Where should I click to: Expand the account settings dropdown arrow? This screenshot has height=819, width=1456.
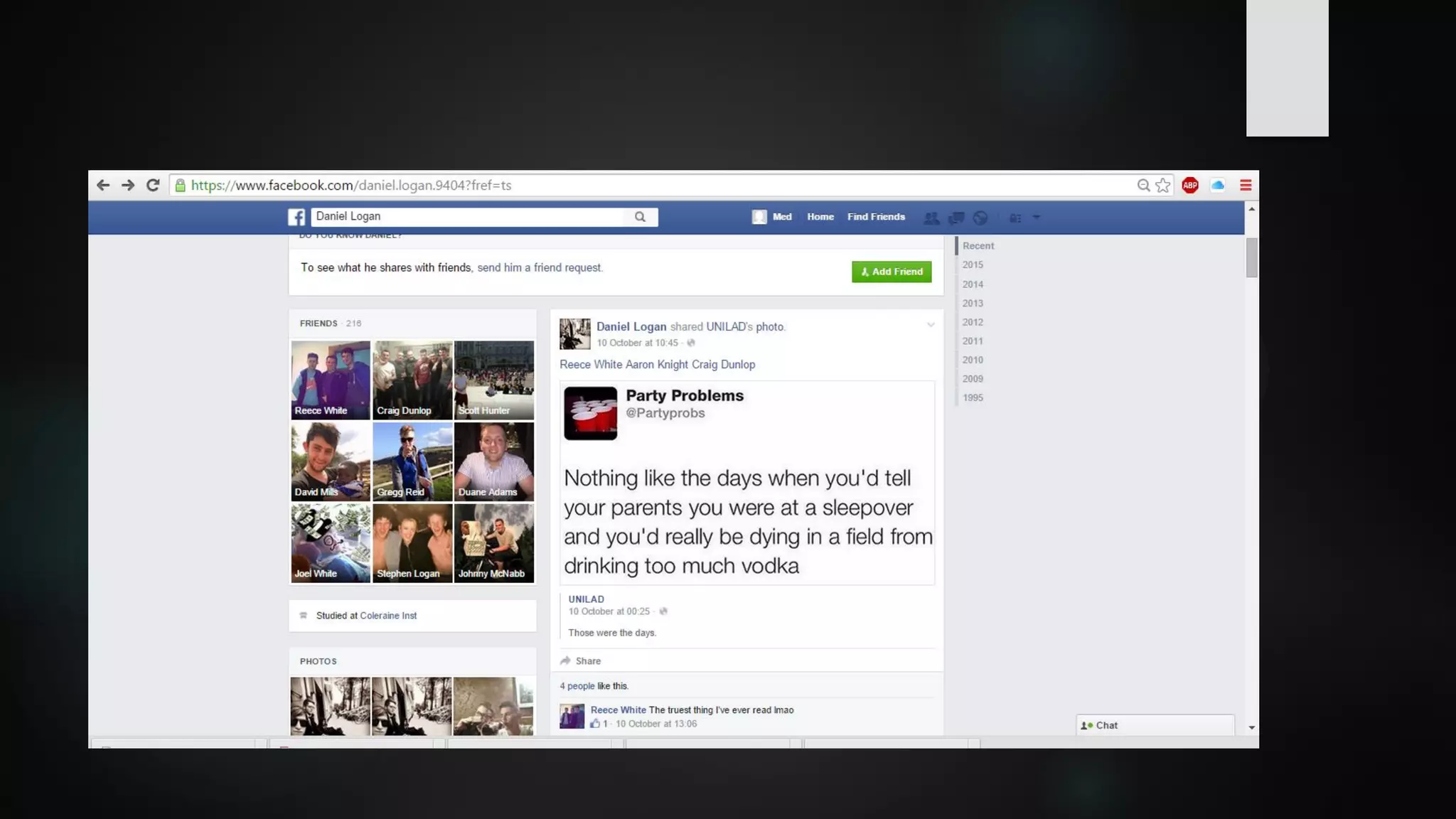click(x=1037, y=218)
